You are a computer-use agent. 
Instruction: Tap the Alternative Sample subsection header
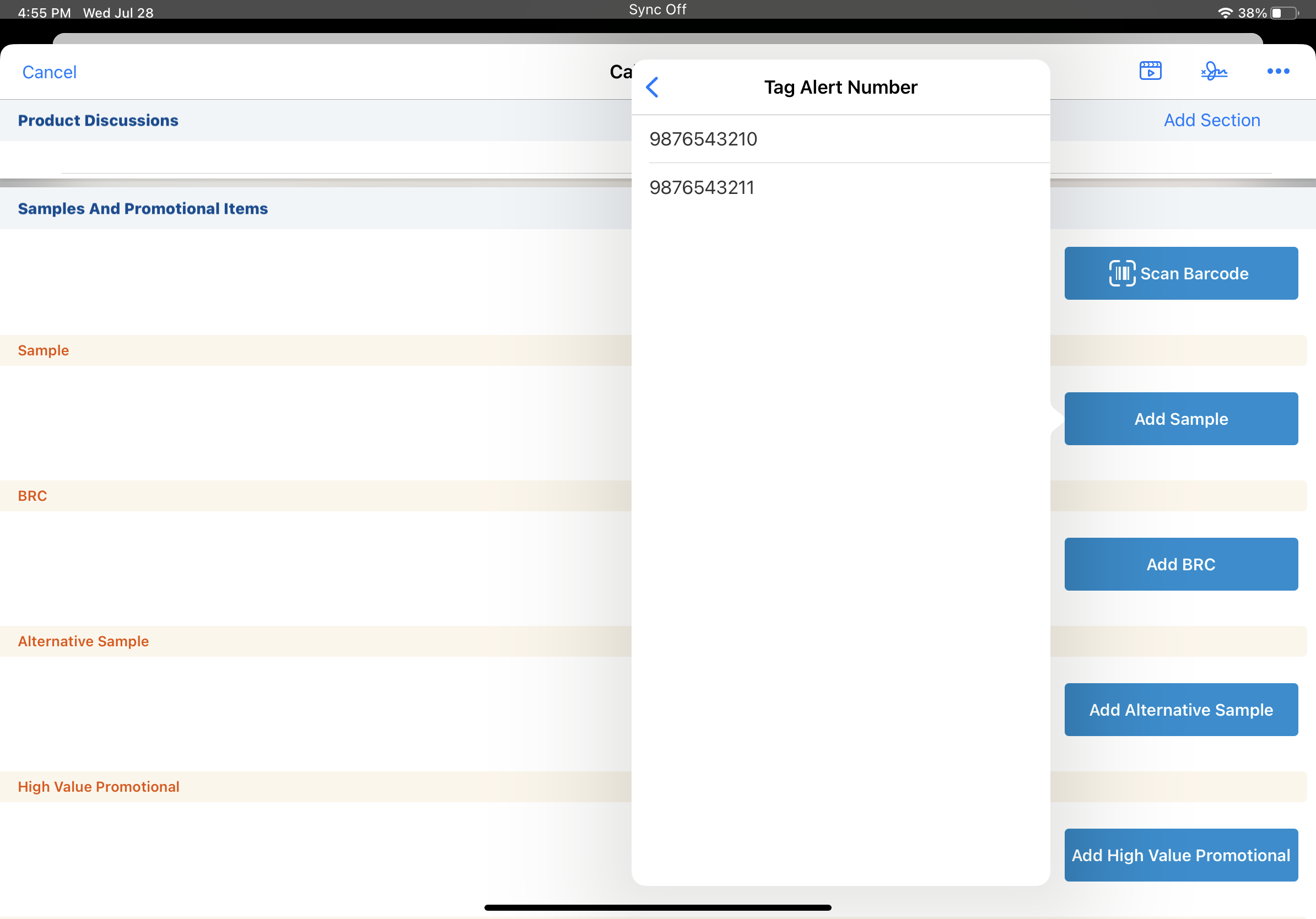[83, 641]
